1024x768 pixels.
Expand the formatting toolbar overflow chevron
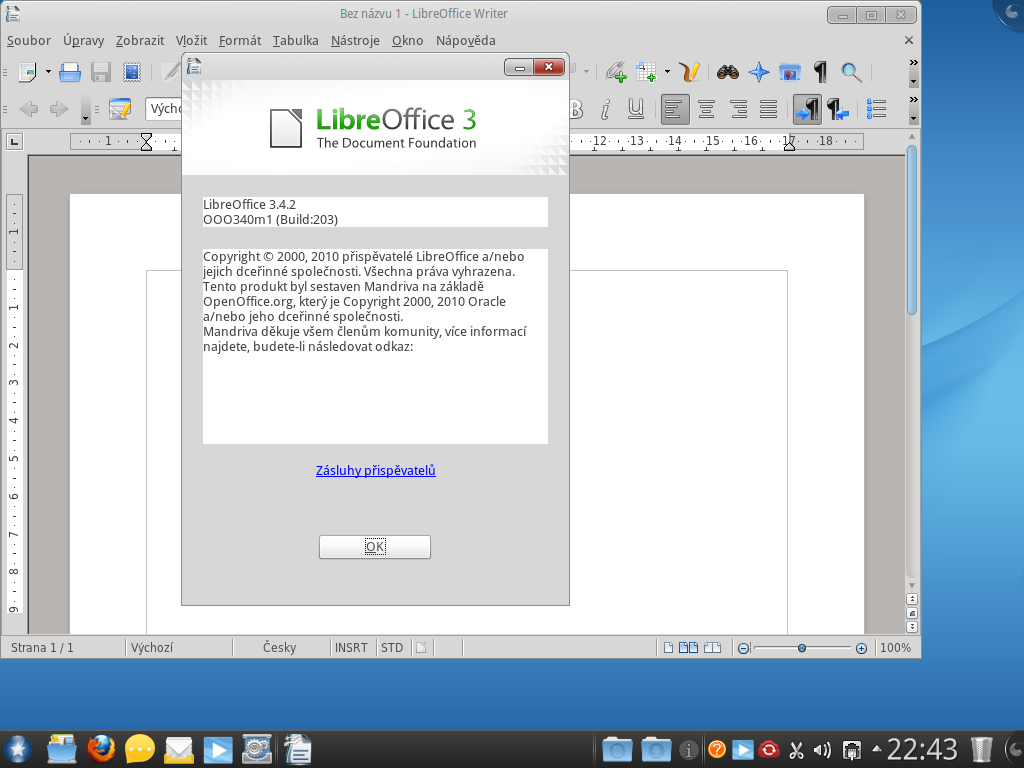pyautogui.click(x=914, y=100)
